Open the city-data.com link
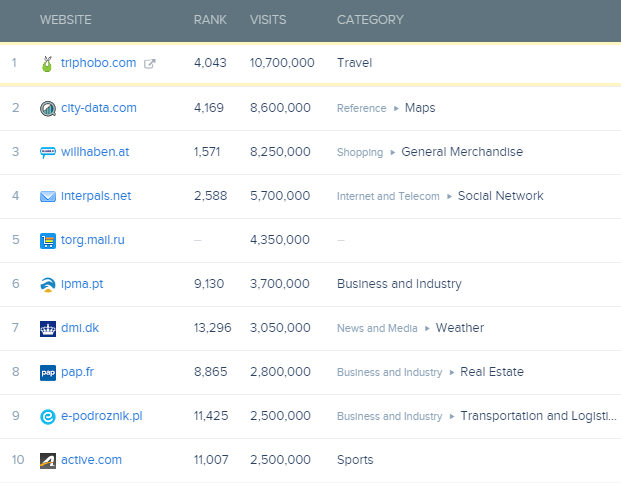The height and width of the screenshot is (483, 621). (99, 108)
